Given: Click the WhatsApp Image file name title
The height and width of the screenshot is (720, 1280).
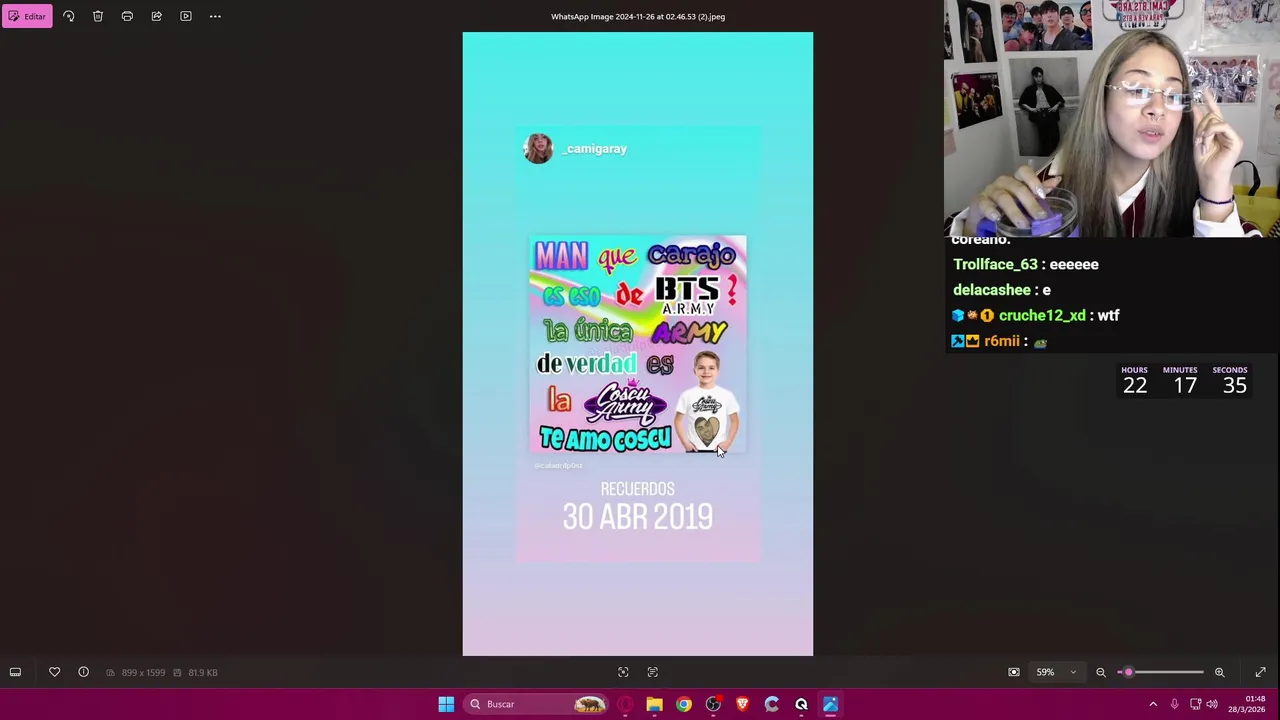Looking at the screenshot, I should (x=638, y=16).
